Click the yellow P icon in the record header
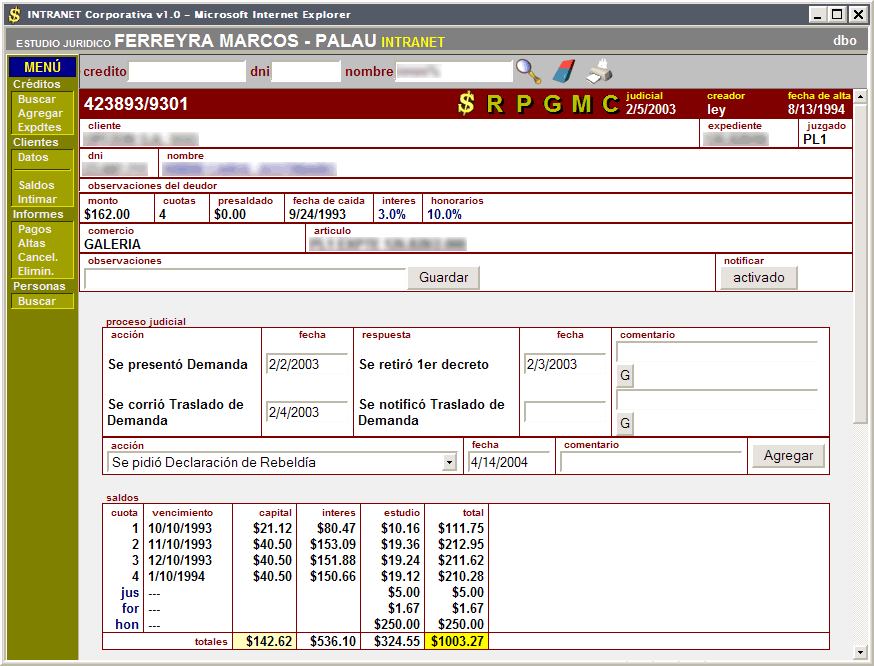This screenshot has height=666, width=874. coord(524,104)
